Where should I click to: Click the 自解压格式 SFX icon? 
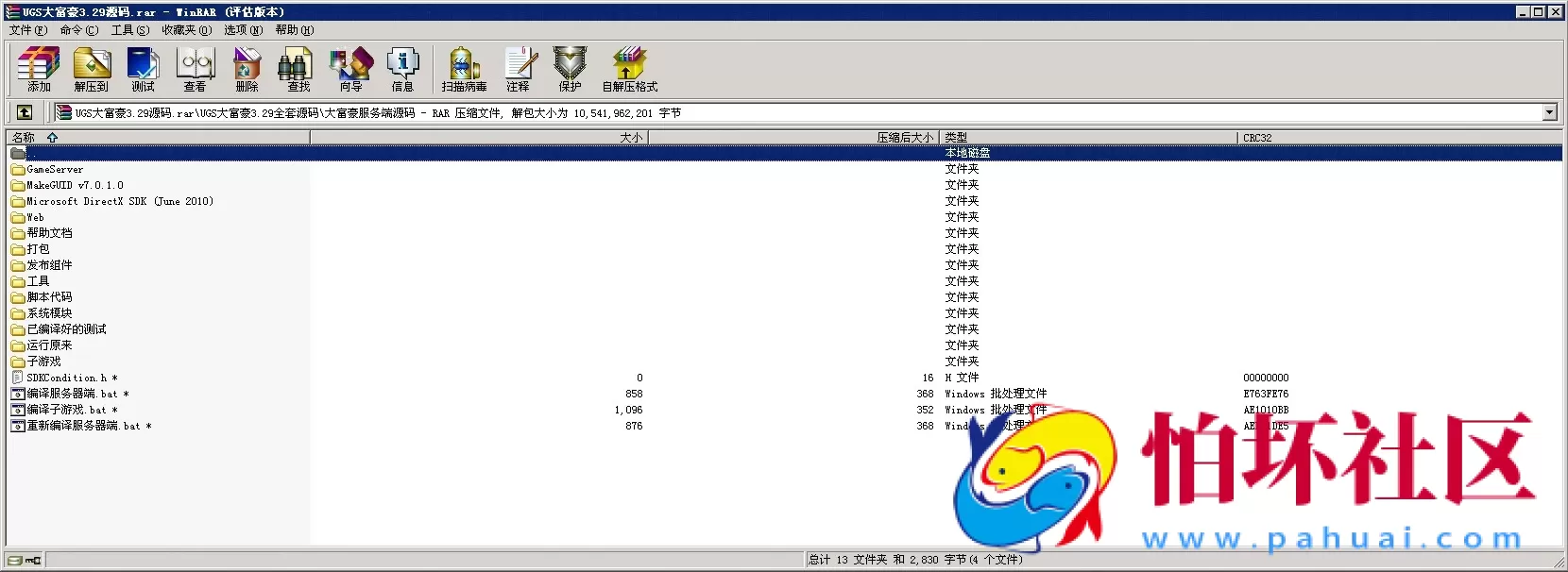click(x=630, y=70)
